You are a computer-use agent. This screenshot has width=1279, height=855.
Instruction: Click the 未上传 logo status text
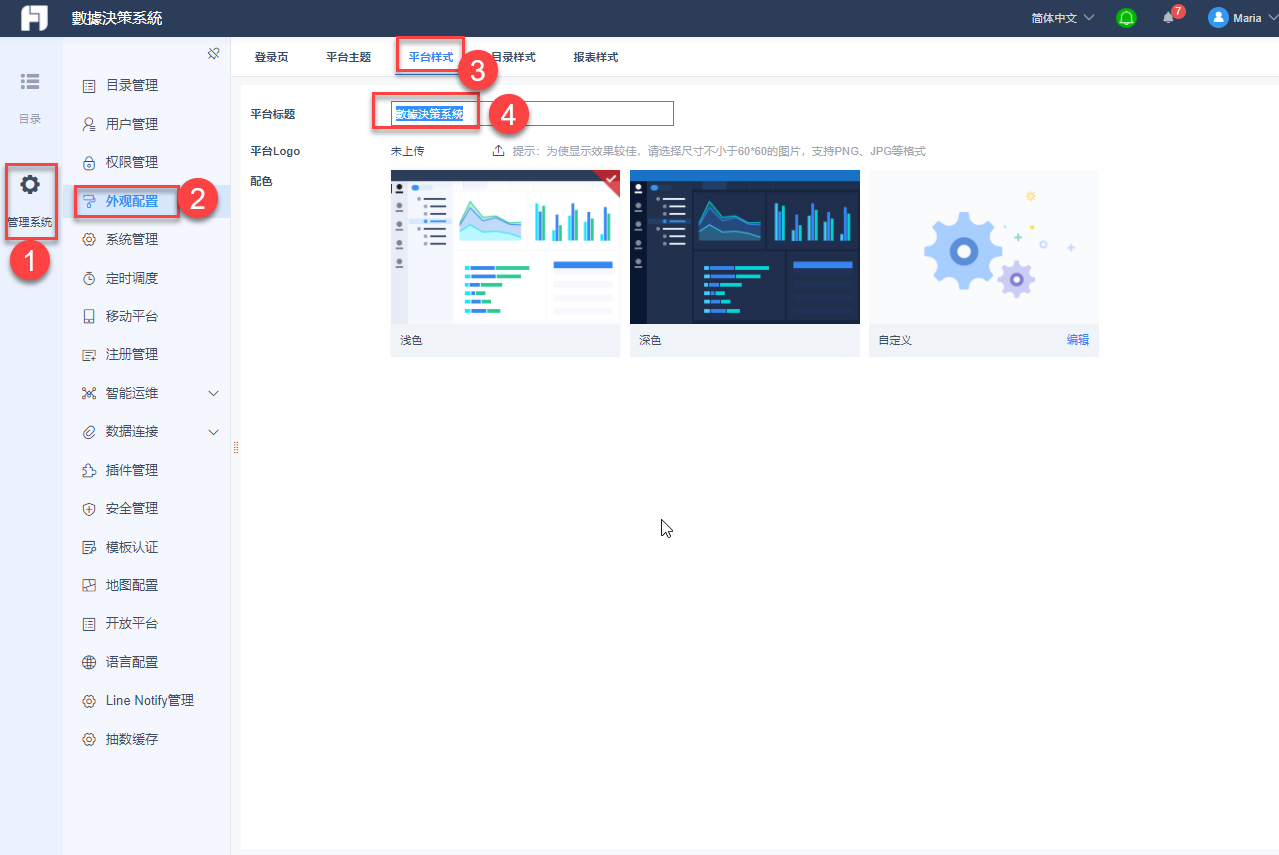(407, 151)
